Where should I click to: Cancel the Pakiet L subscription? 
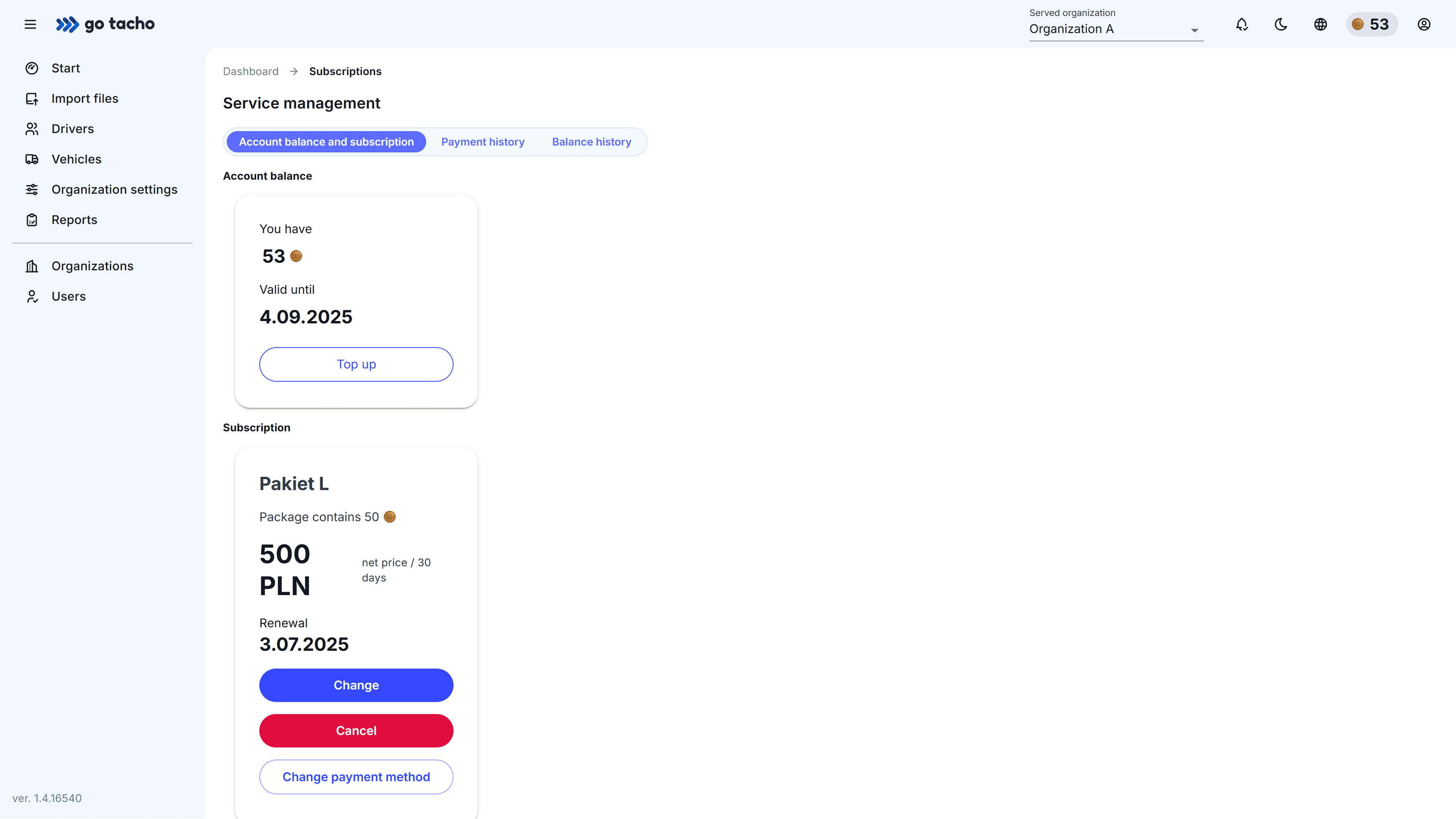coord(356,730)
